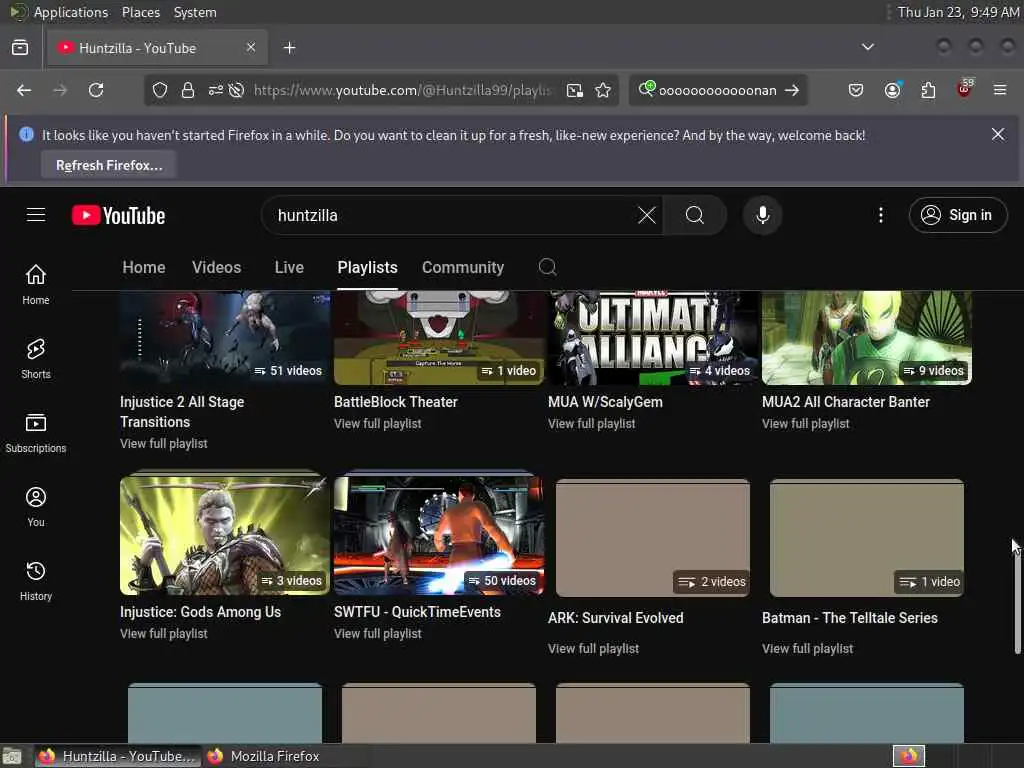Open BattleBlock Theater playlist thumbnail
Image resolution: width=1024 pixels, height=768 pixels.
438,338
